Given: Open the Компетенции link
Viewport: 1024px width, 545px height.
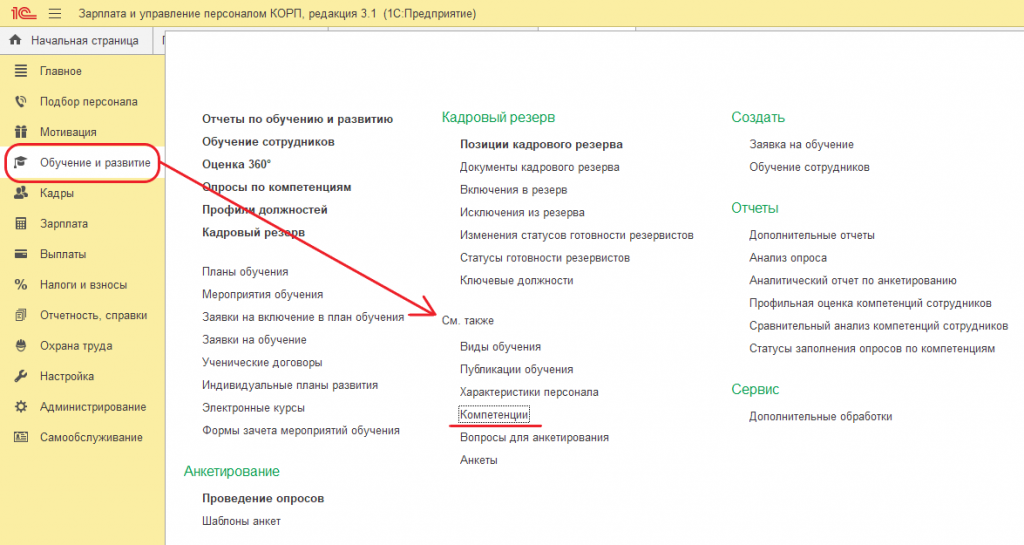Looking at the screenshot, I should pos(494,414).
